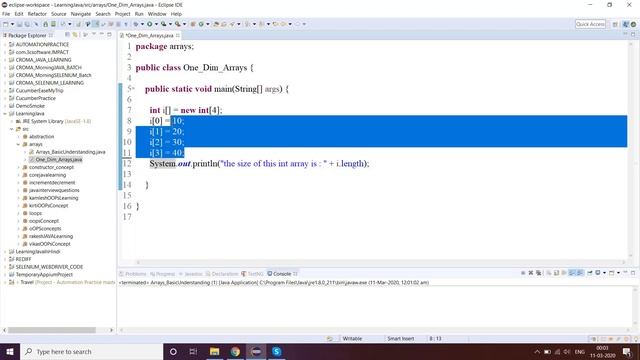Switch to the Problems tab
The width and height of the screenshot is (640, 360).
[x=133, y=274]
